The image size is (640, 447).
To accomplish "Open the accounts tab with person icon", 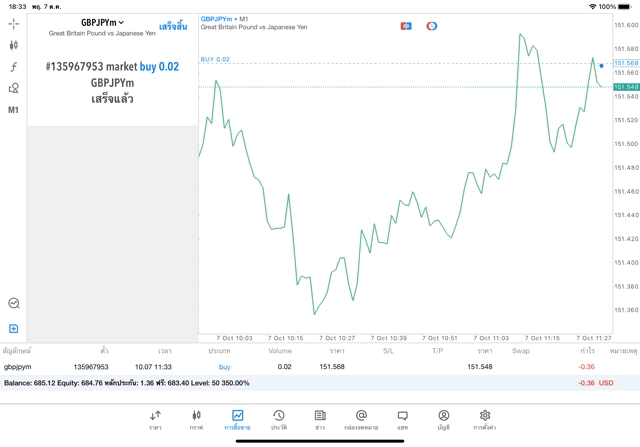I will click(444, 420).
